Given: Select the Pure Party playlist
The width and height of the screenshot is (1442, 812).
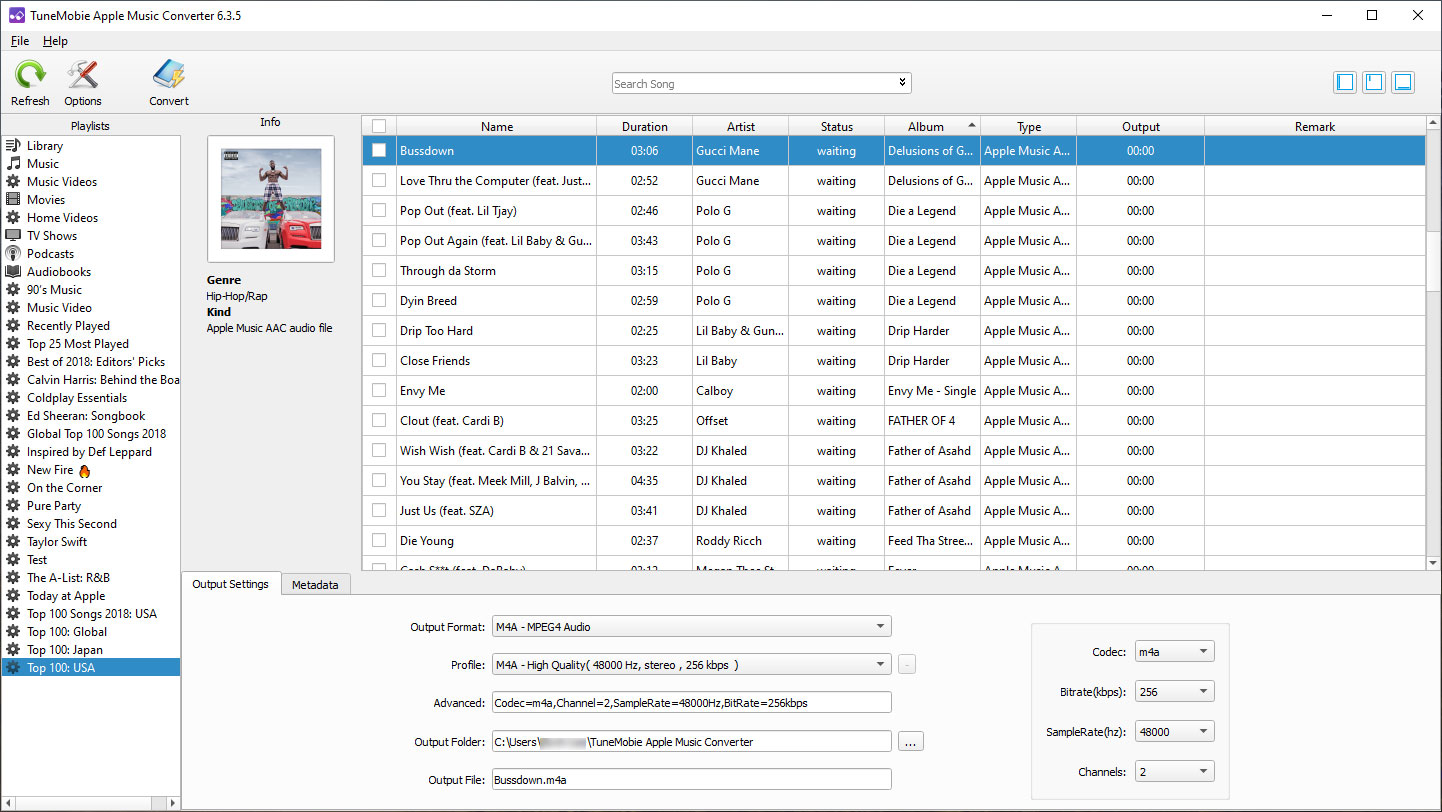Looking at the screenshot, I should tap(54, 506).
